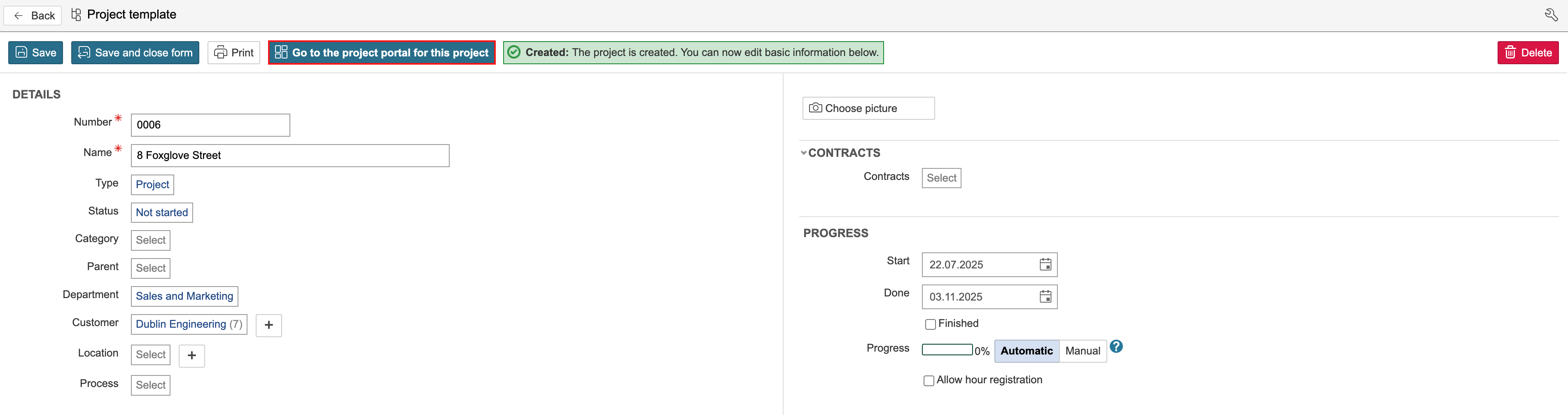Select Automatic progress mode
This screenshot has height=415, width=1568.
point(1026,351)
